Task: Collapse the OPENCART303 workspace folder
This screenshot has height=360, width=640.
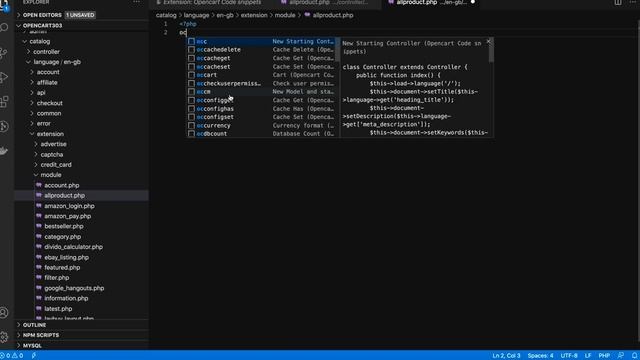Action: pyautogui.click(x=42, y=25)
